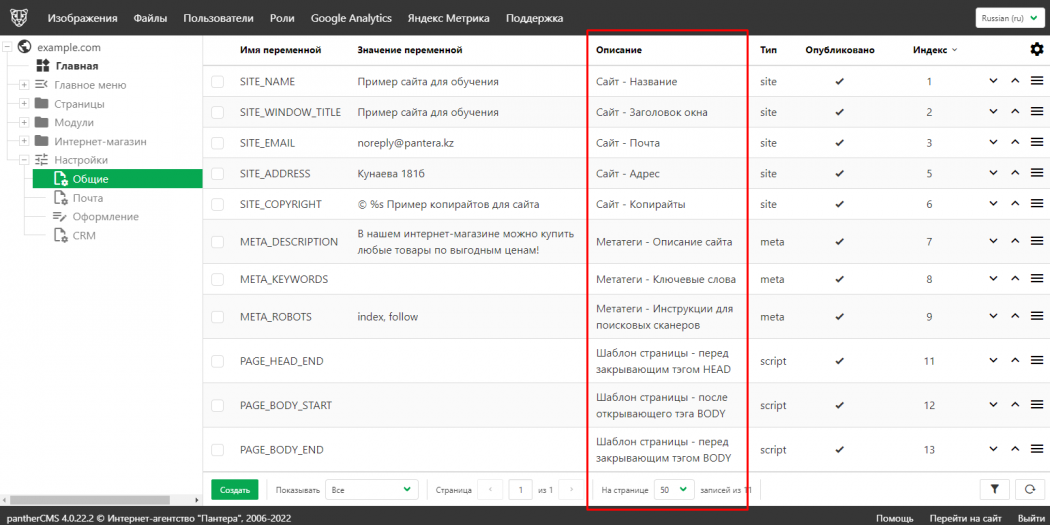Viewport: 1050px width, 525px height.
Task: Click the panther logo icon
Action: click(x=20, y=18)
